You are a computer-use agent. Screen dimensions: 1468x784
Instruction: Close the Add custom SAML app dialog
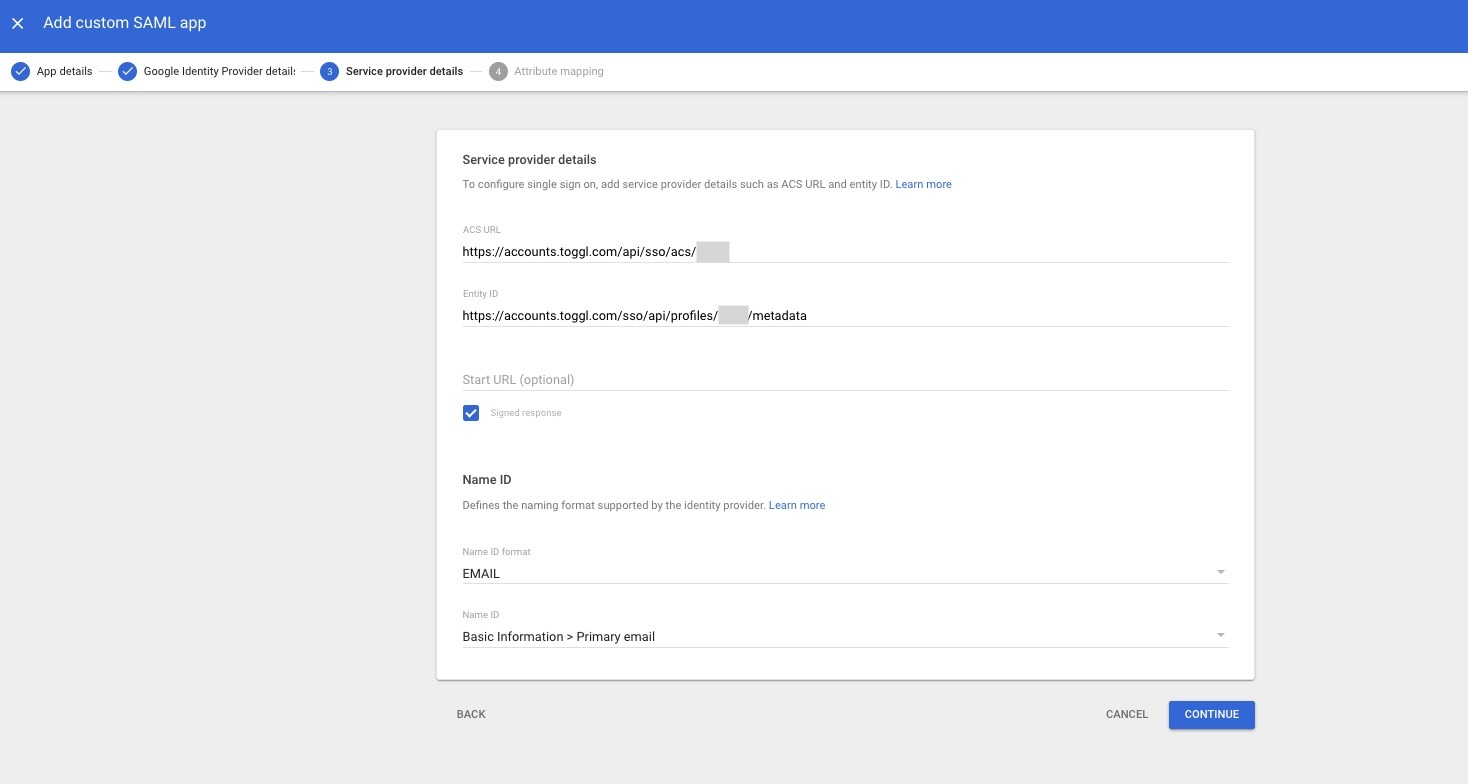[x=18, y=23]
